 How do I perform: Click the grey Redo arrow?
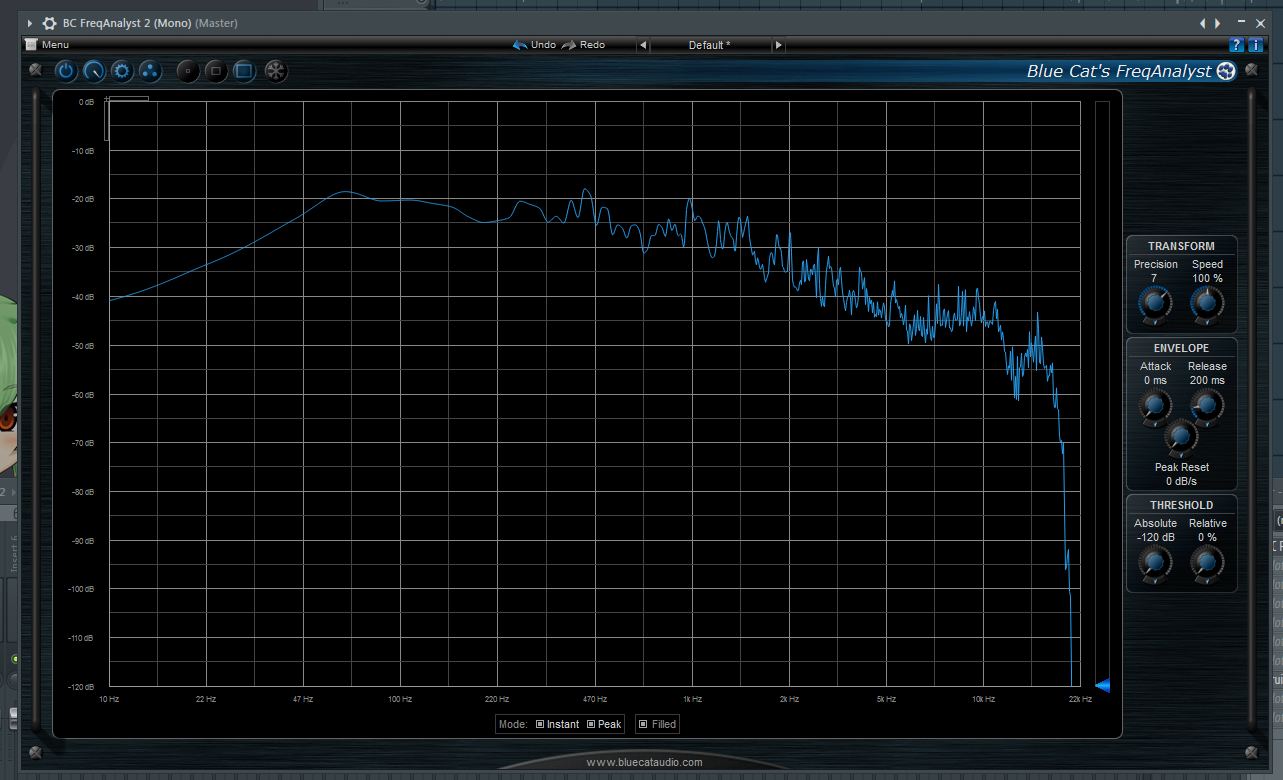coord(568,45)
